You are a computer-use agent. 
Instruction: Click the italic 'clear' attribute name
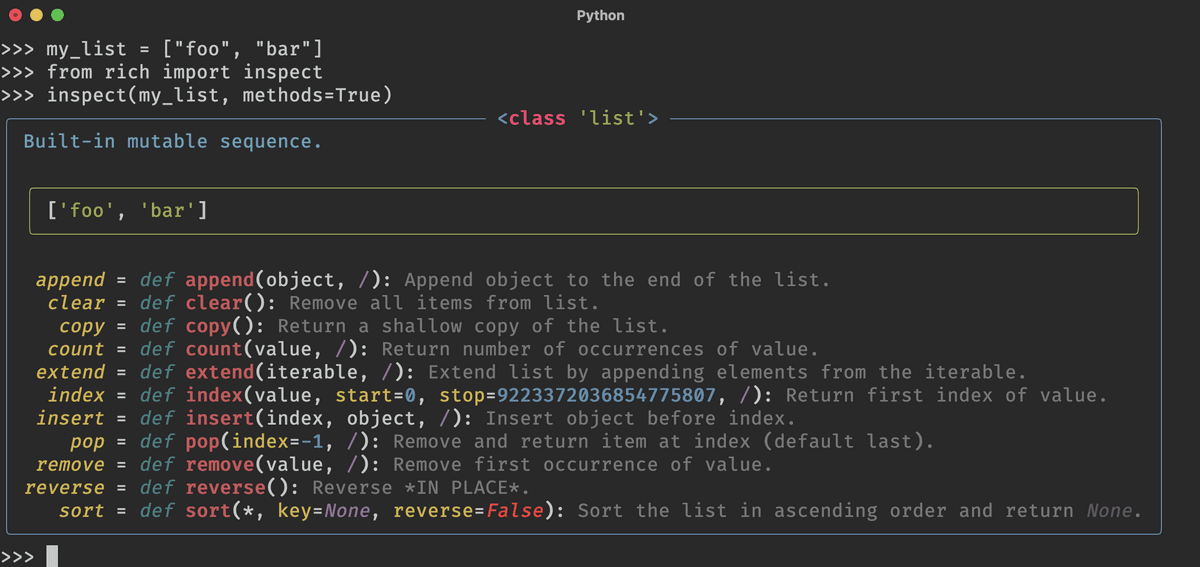[x=76, y=303]
